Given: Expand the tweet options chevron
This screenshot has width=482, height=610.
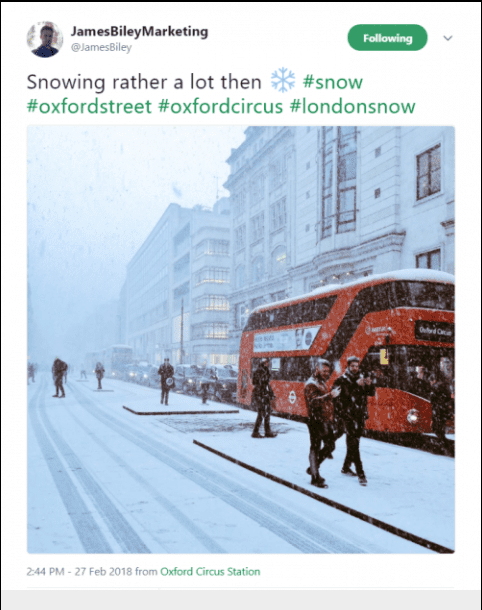Looking at the screenshot, I should click(x=448, y=38).
